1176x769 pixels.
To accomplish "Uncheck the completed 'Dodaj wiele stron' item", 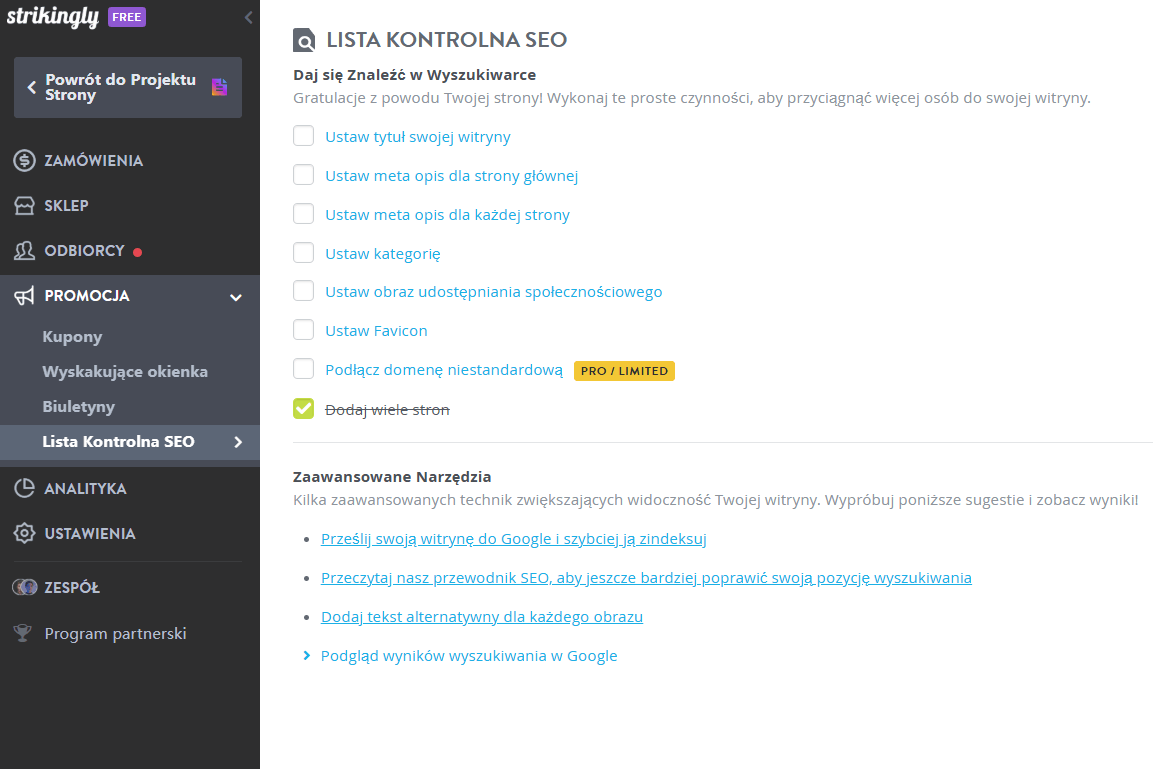I will pos(303,408).
